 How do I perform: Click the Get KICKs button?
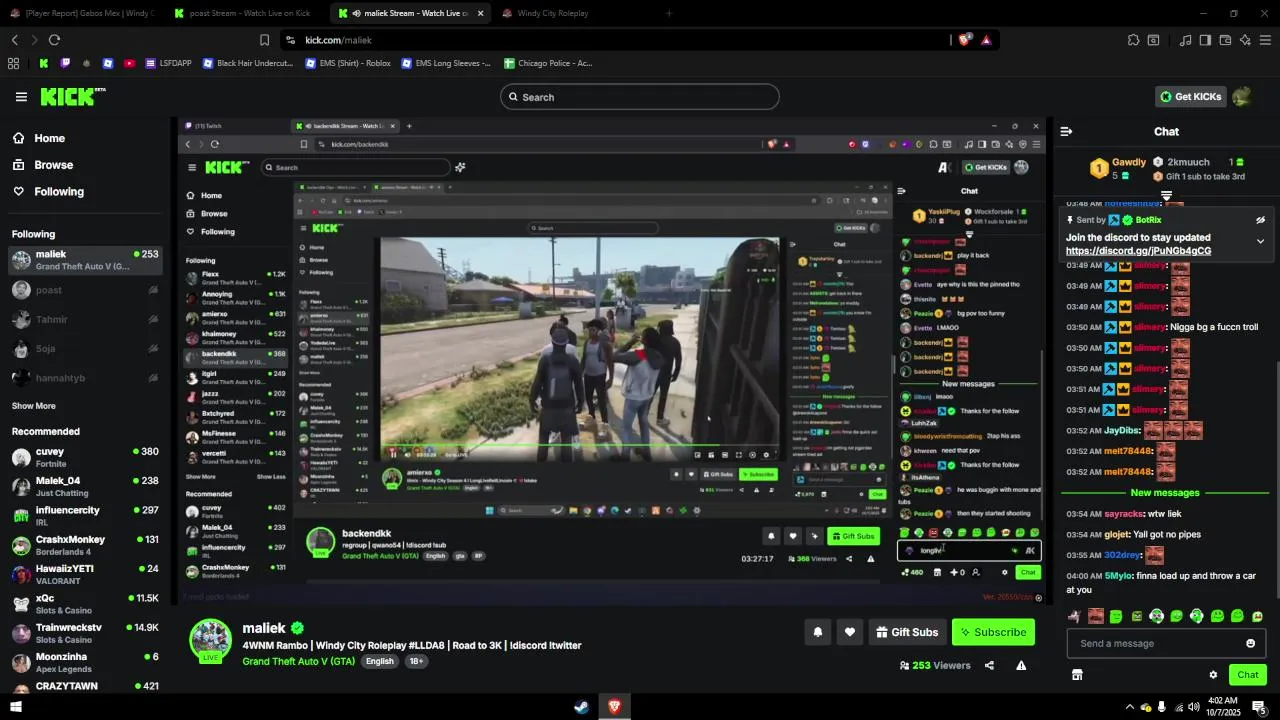point(1190,97)
